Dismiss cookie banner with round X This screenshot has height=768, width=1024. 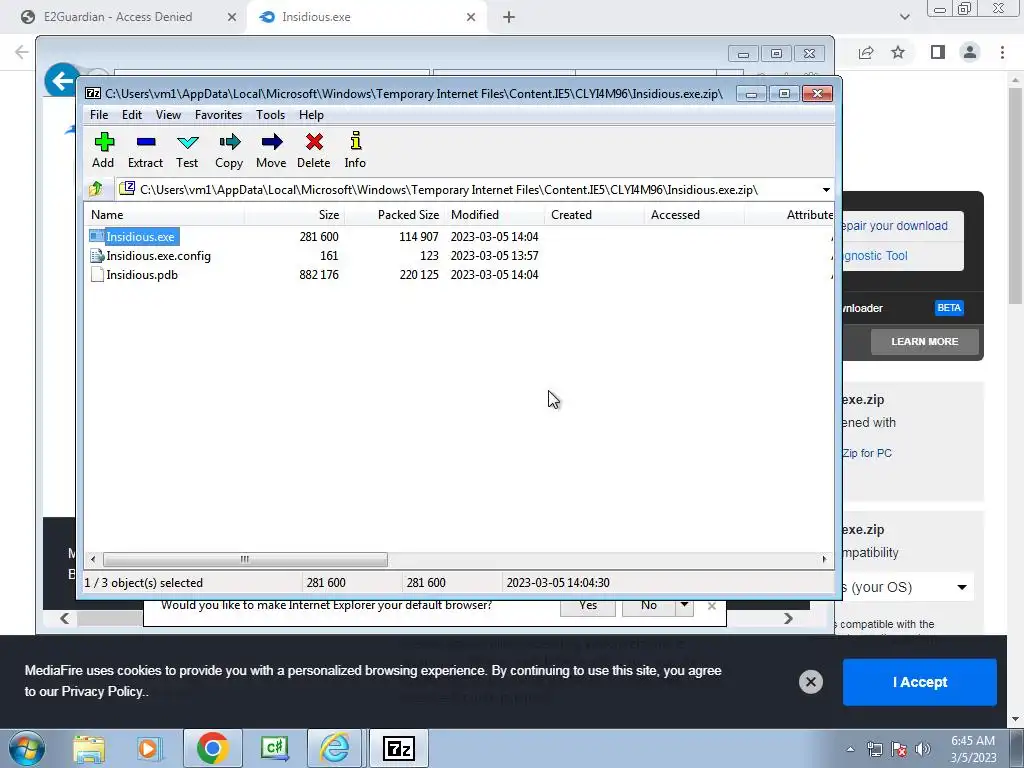pyautogui.click(x=810, y=682)
